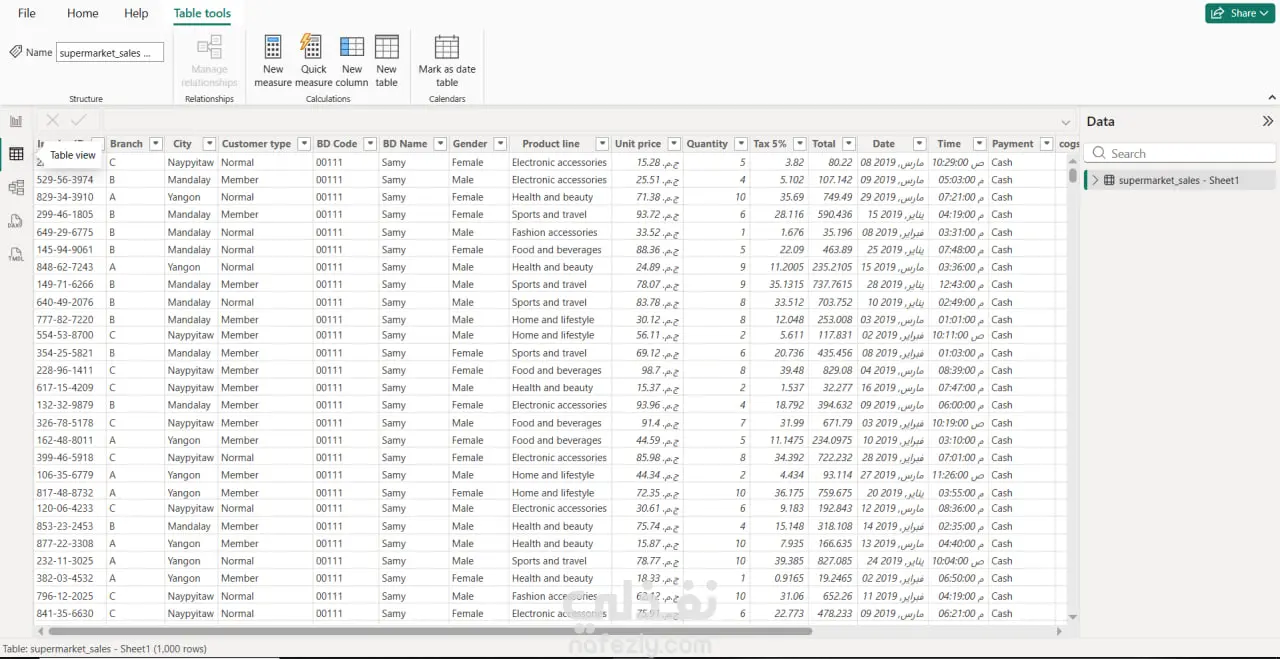This screenshot has height=659, width=1280.
Task: Select the Date column header
Action: click(883, 144)
